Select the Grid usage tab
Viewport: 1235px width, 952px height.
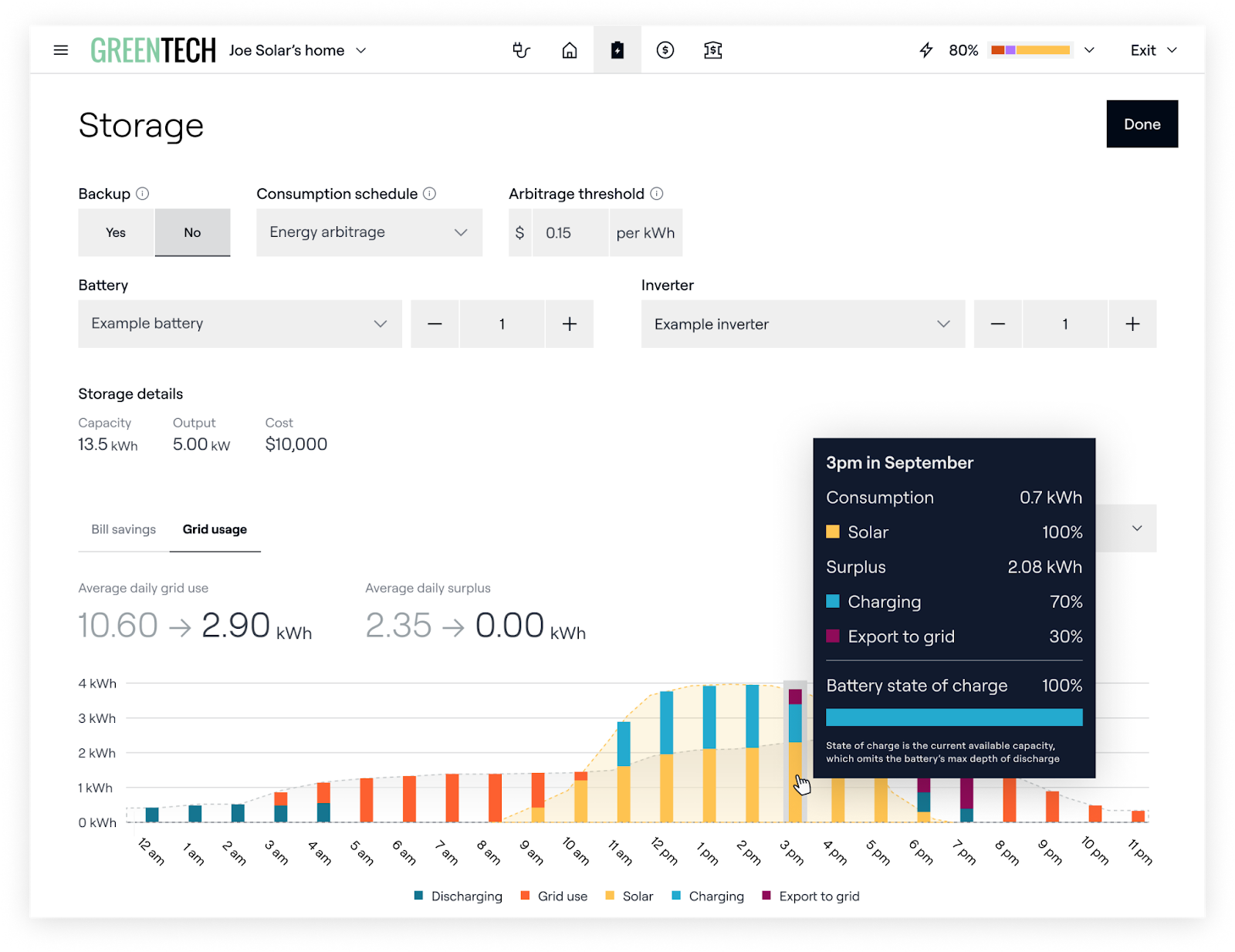pos(215,529)
